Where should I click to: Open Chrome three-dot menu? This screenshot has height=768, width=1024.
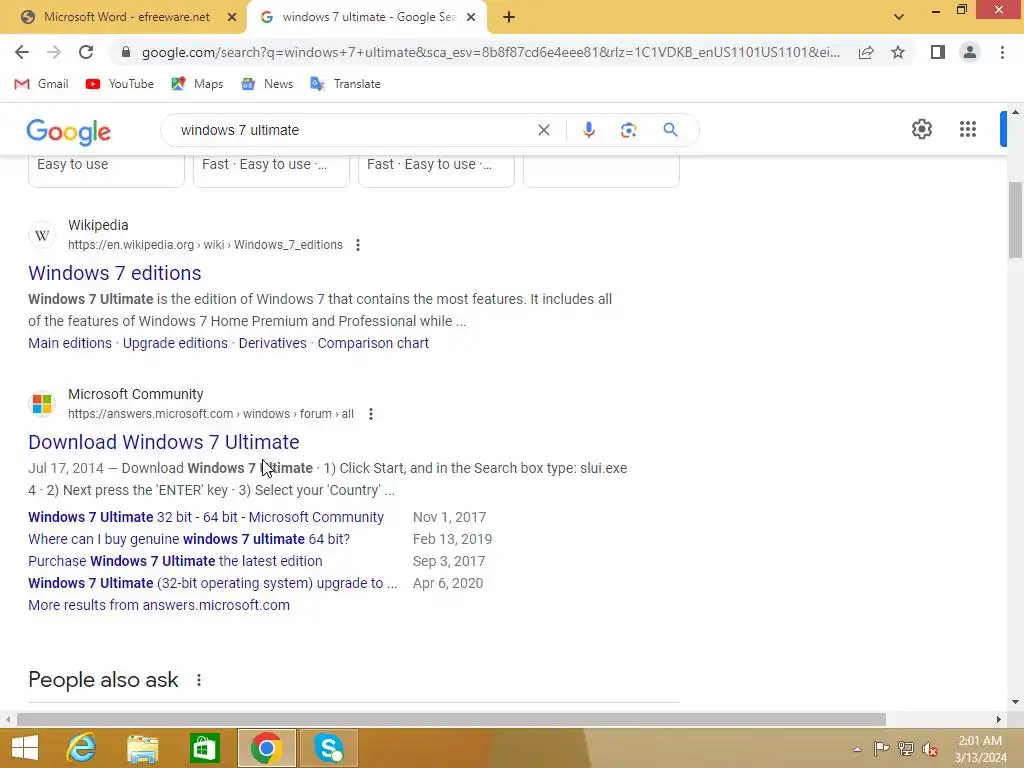tap(1002, 52)
